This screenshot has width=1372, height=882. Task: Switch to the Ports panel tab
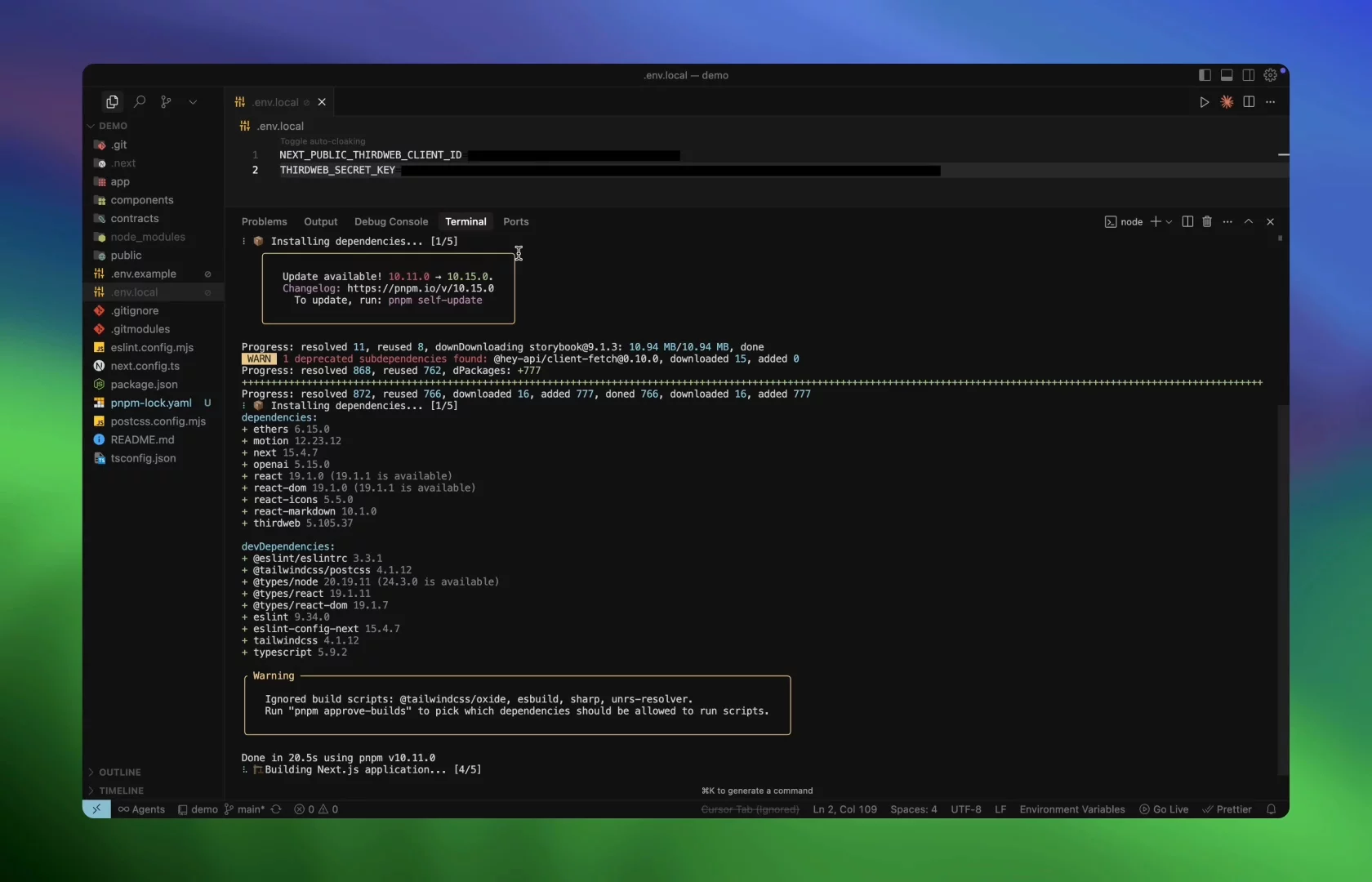pyautogui.click(x=515, y=222)
